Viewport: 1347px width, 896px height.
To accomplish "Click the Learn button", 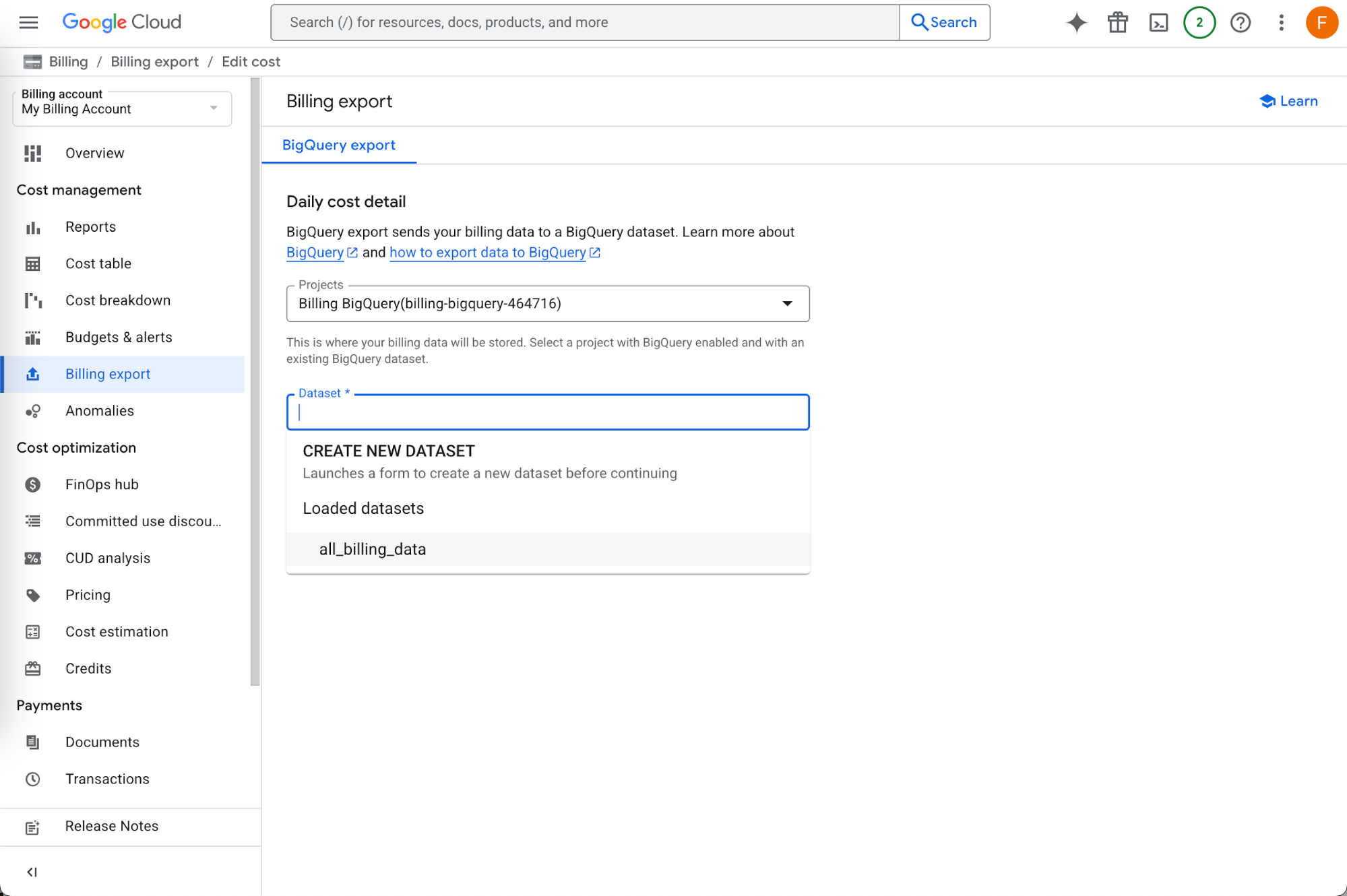I will (1288, 101).
